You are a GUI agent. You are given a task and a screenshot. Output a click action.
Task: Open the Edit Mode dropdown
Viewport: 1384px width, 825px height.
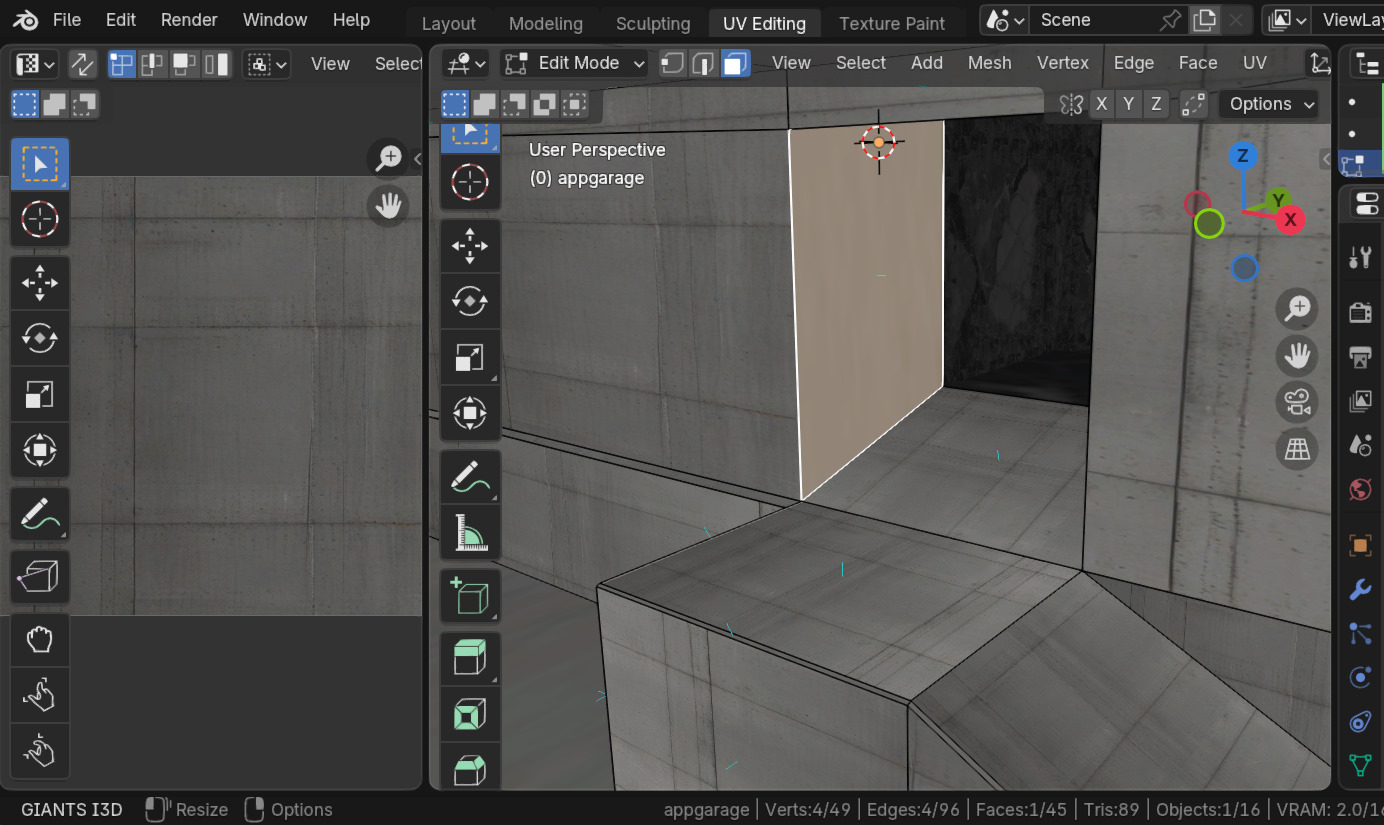tap(575, 63)
